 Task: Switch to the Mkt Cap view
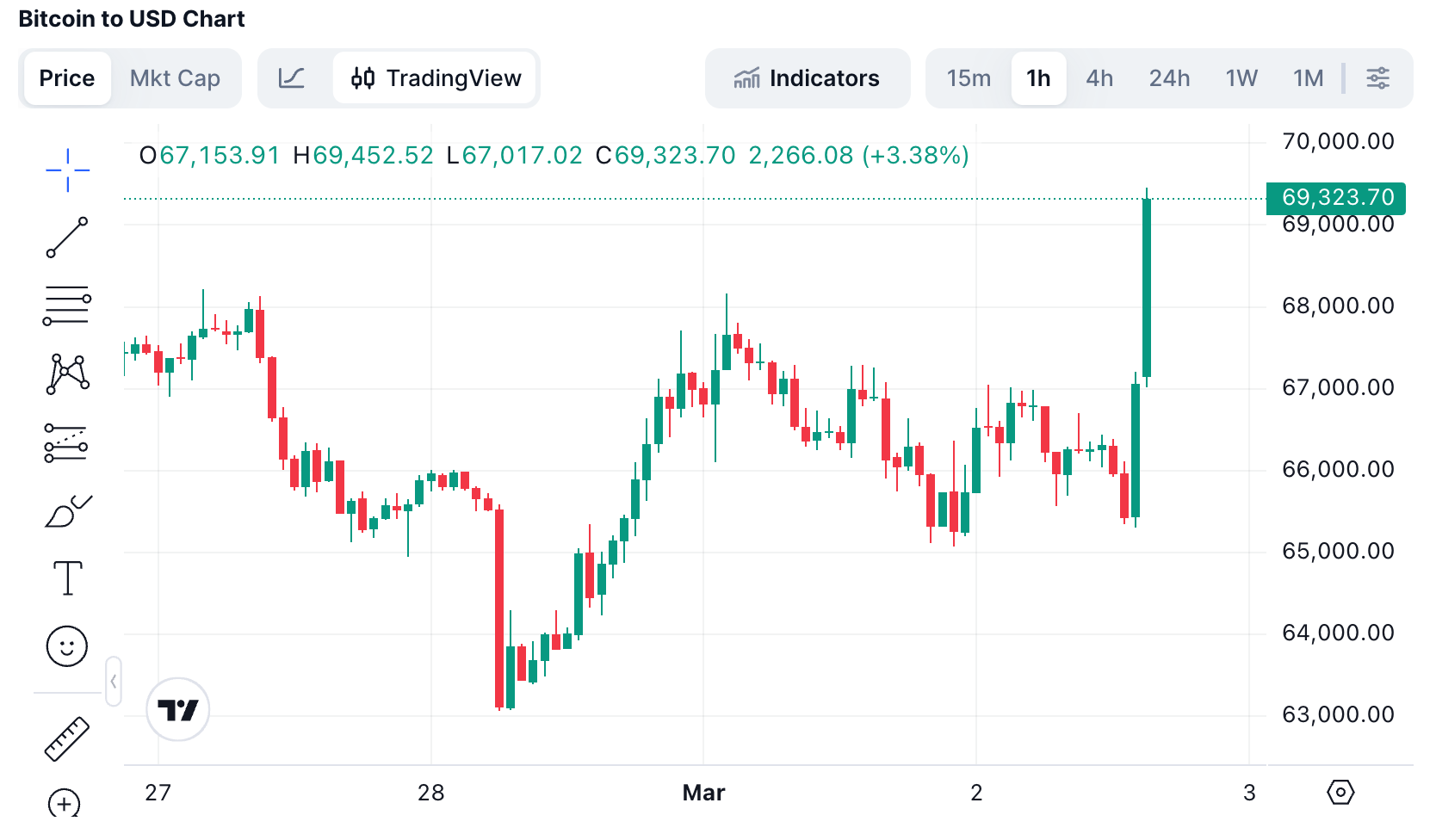coord(175,78)
